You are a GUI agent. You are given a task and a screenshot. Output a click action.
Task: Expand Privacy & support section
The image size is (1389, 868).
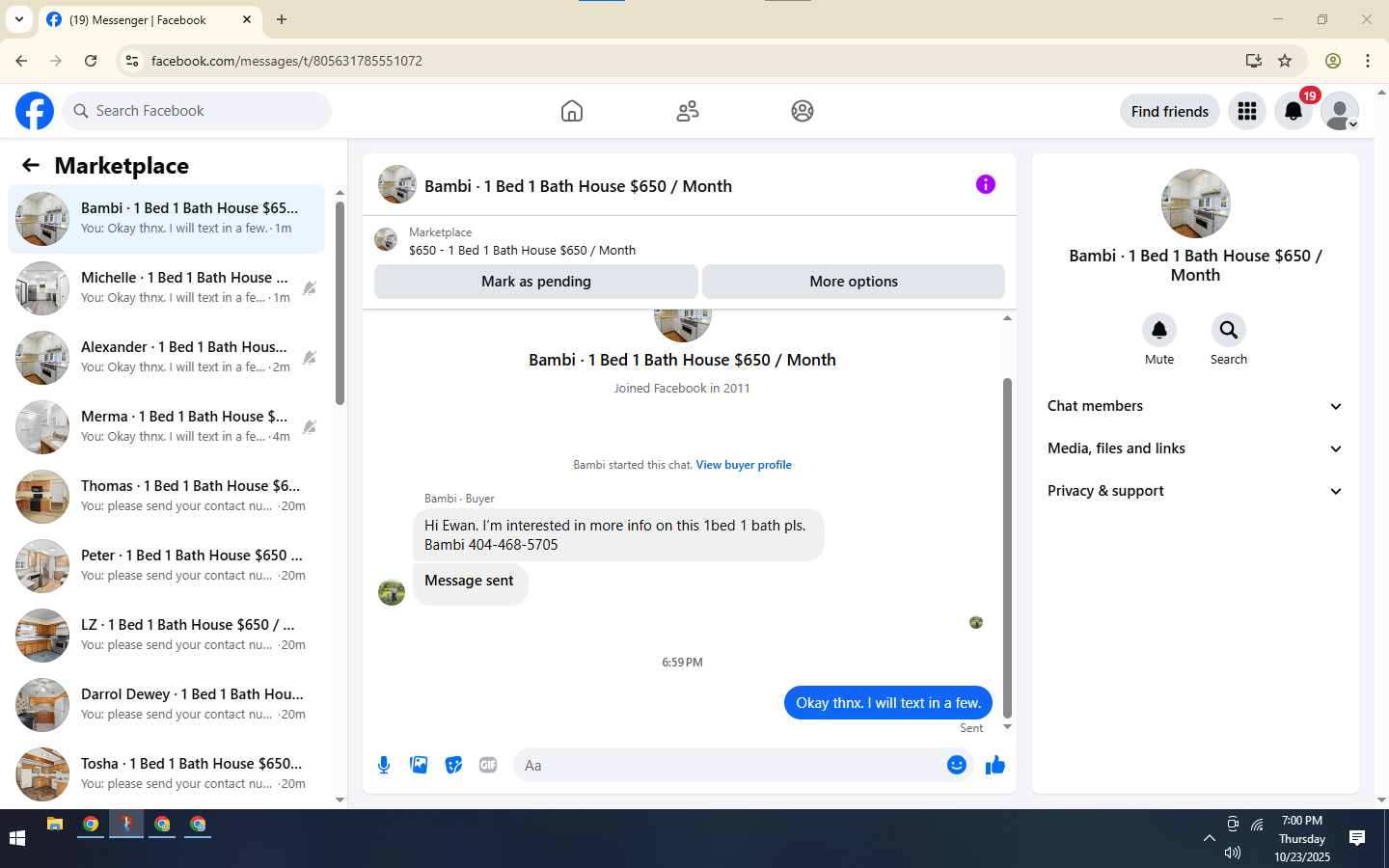tap(1195, 491)
